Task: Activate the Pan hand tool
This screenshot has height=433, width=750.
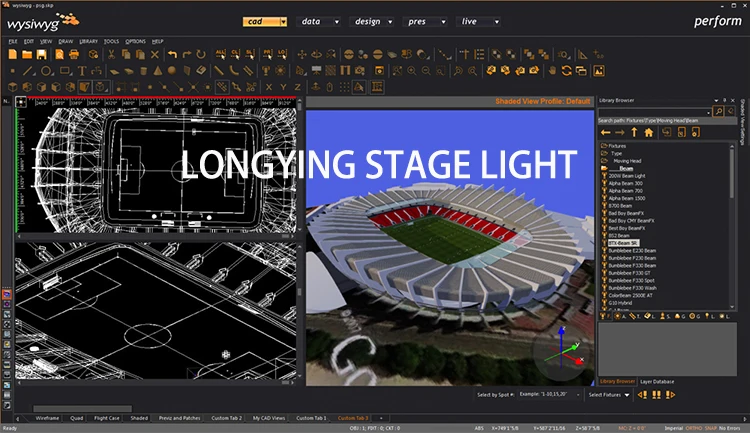Action: pyautogui.click(x=552, y=71)
